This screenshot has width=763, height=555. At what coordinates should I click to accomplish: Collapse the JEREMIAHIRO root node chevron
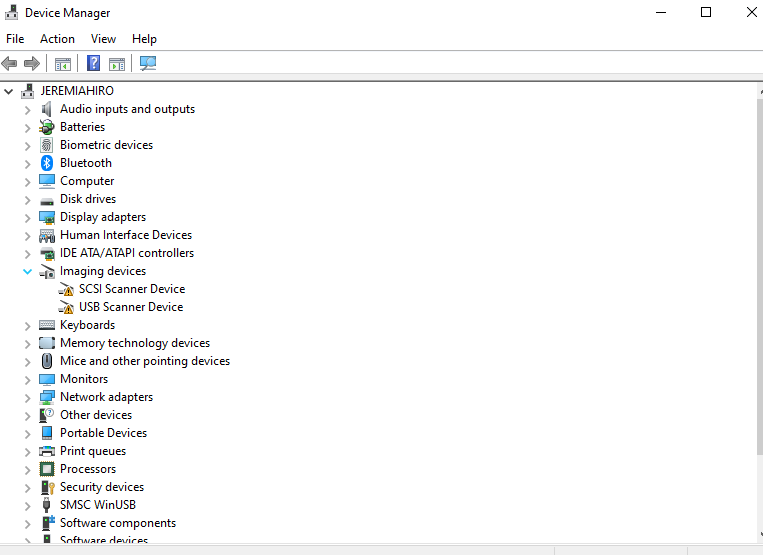point(8,91)
